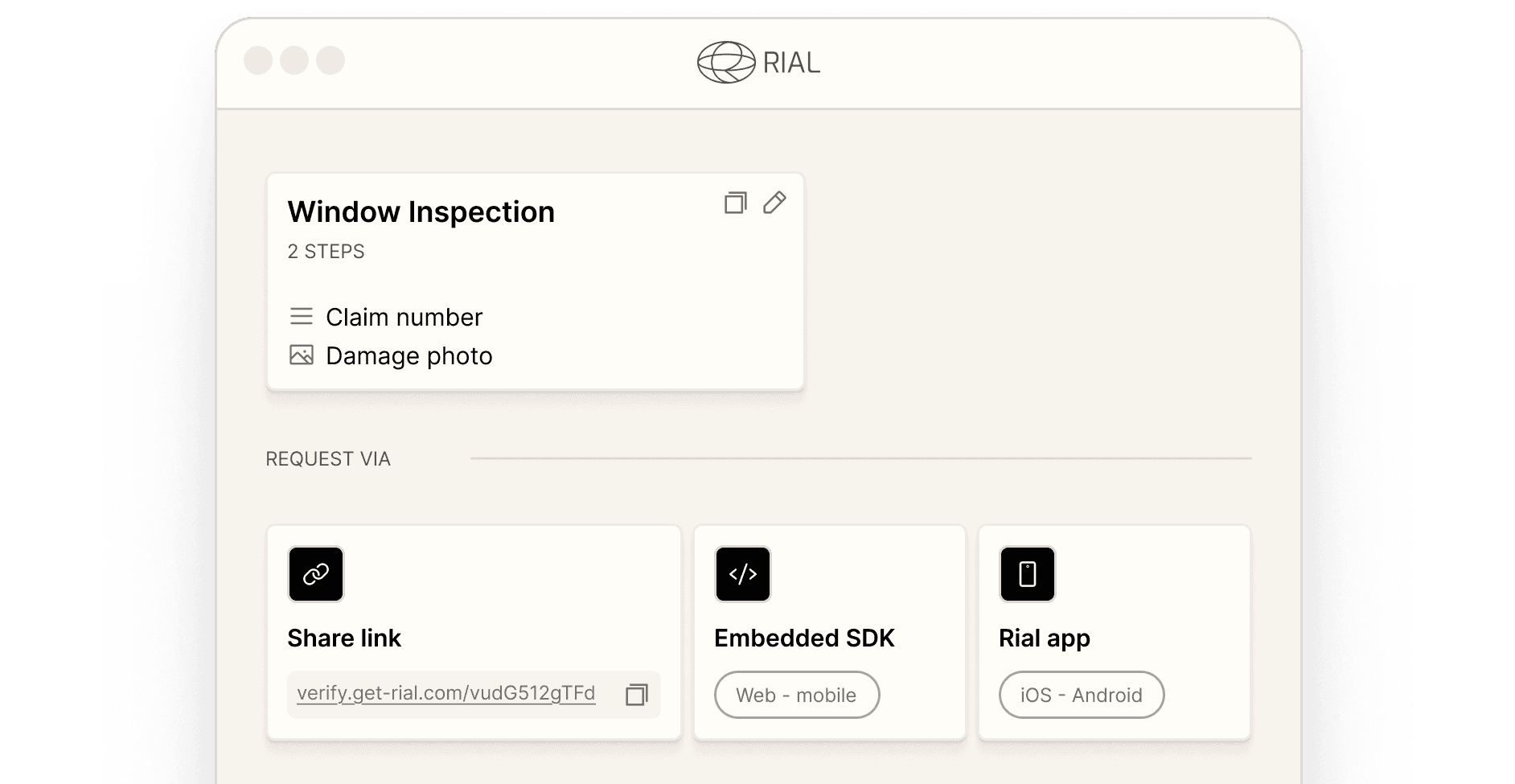Click the Share link heading
The image size is (1515, 784).
point(344,638)
